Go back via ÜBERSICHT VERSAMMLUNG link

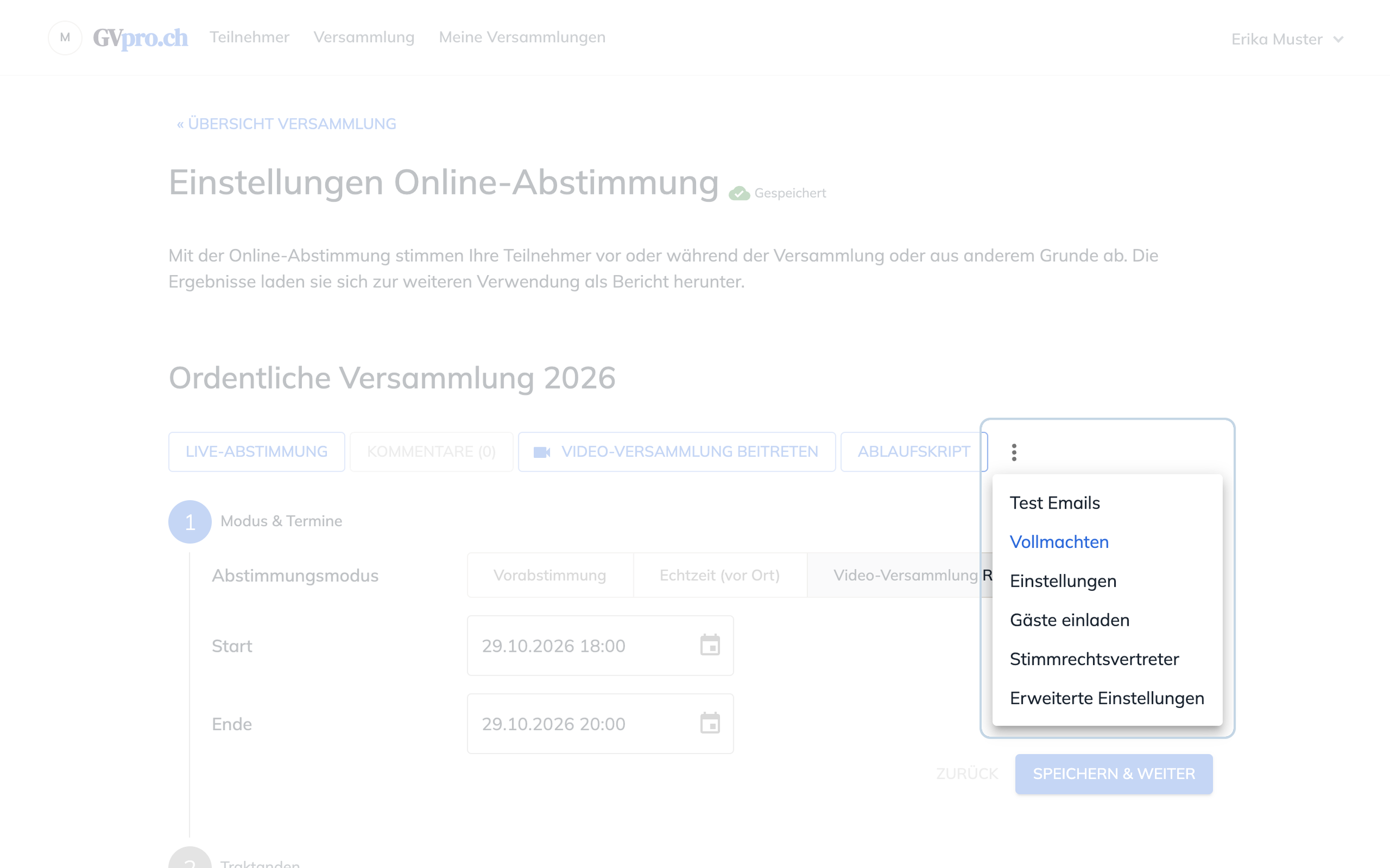coord(286,123)
